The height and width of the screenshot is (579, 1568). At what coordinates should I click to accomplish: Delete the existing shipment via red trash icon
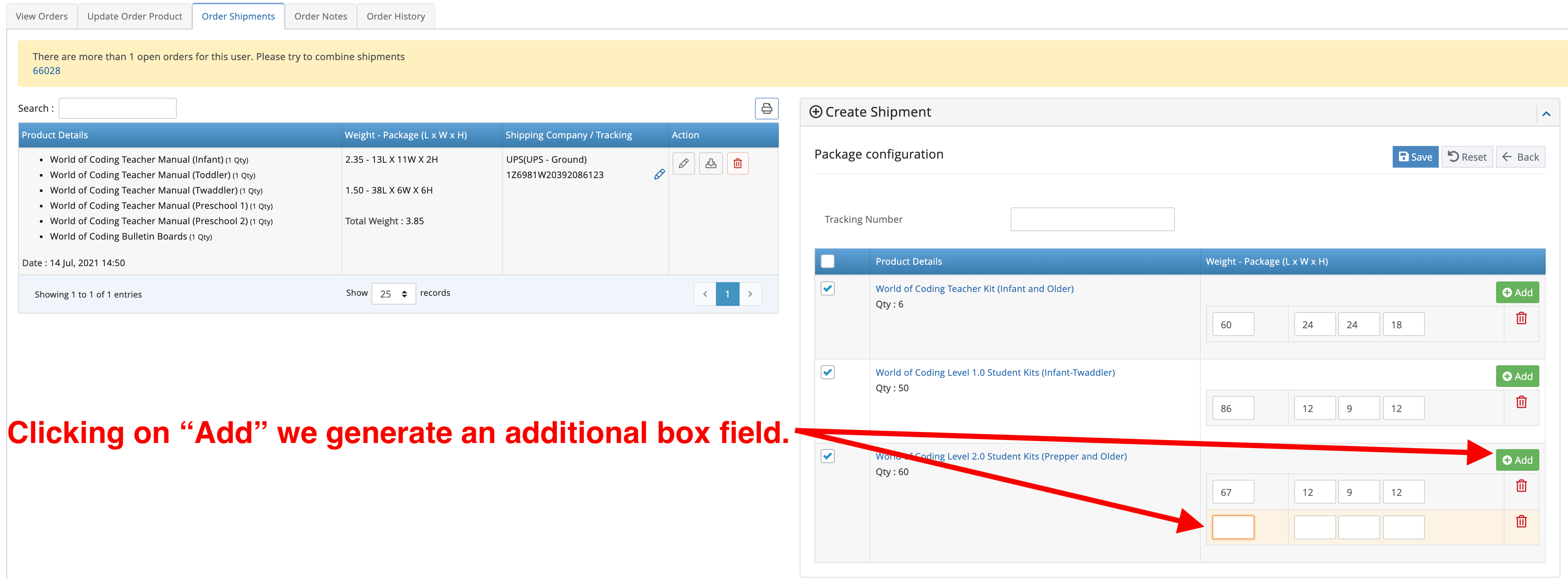point(737,163)
